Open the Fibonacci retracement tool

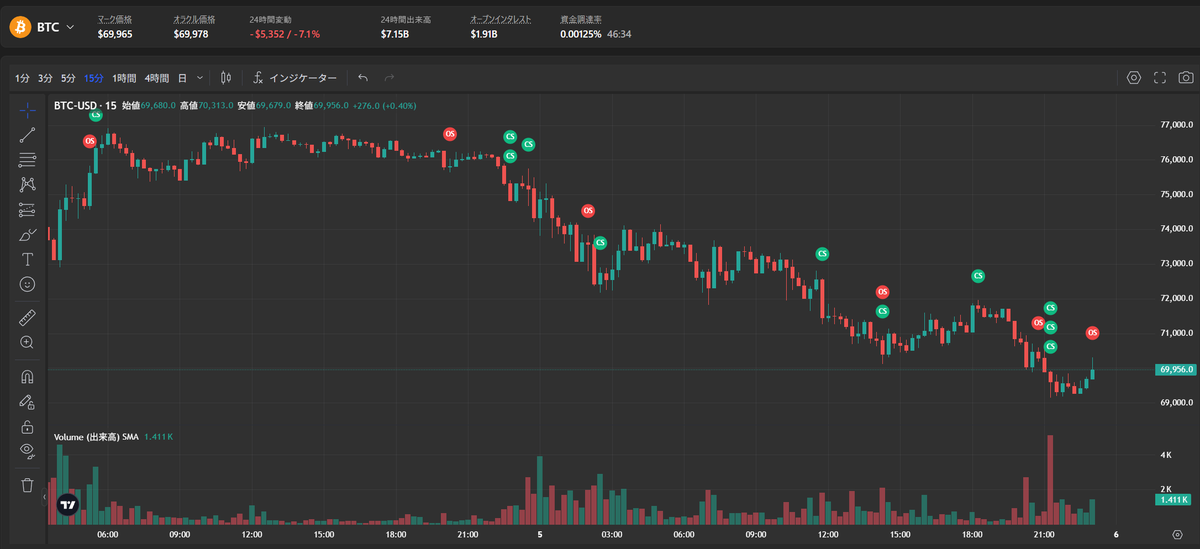click(x=27, y=159)
